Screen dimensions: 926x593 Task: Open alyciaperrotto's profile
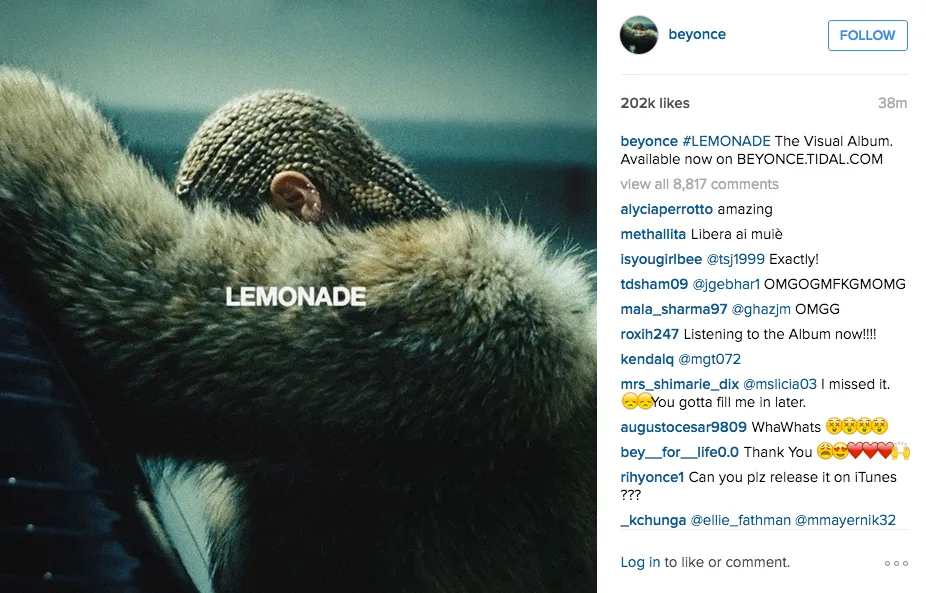pyautogui.click(x=667, y=209)
